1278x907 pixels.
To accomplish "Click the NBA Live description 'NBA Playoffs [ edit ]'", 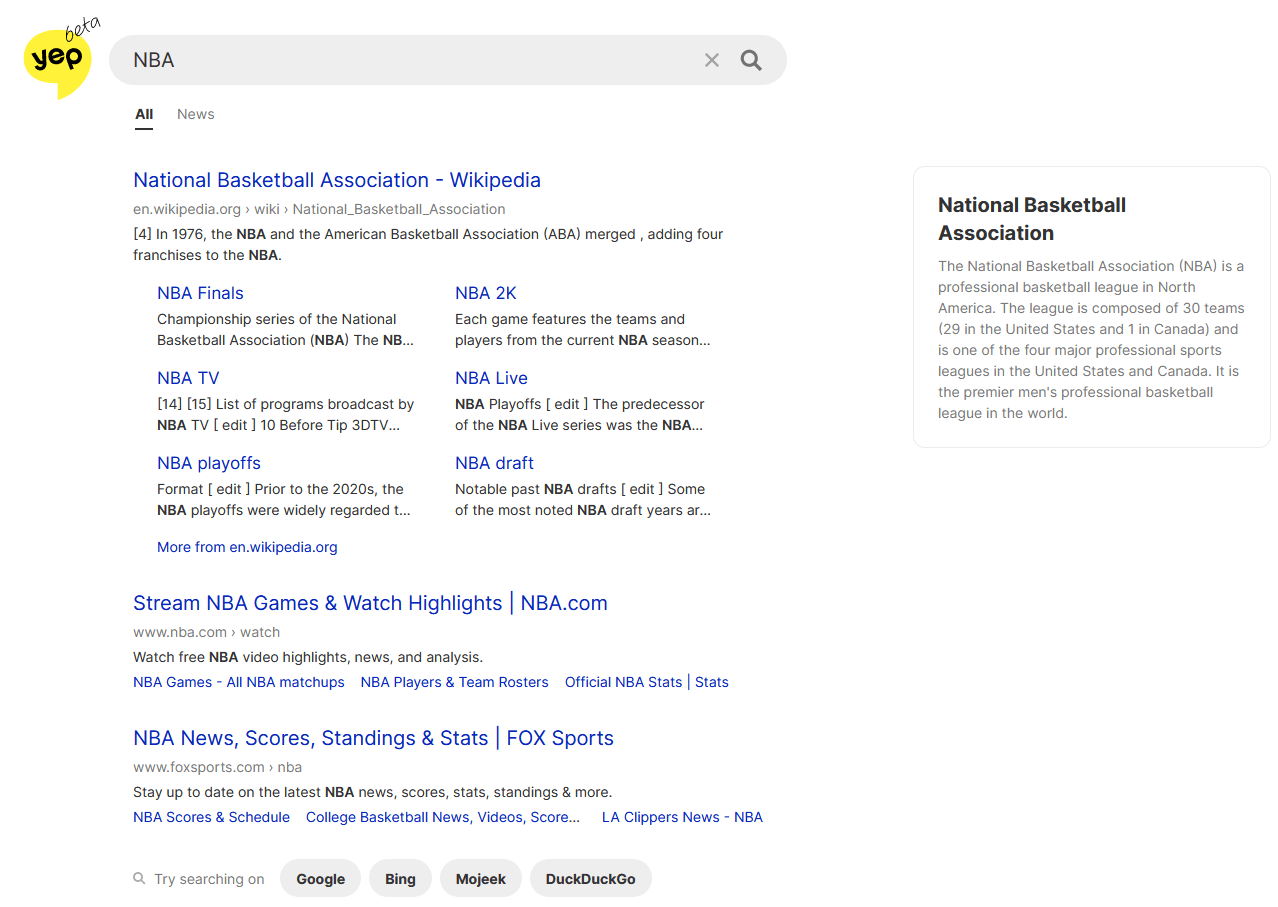I will pos(580,415).
